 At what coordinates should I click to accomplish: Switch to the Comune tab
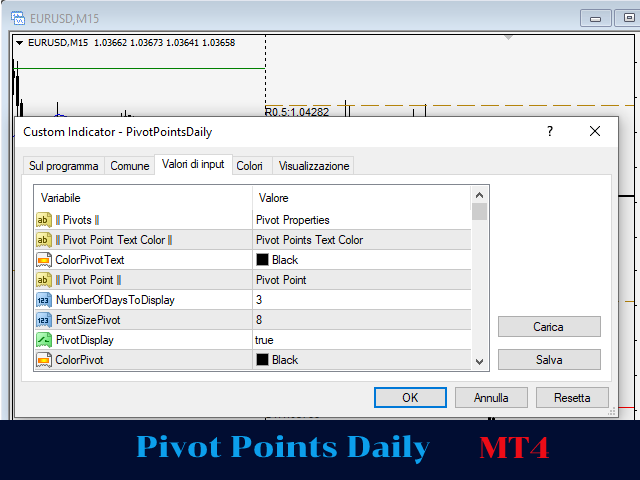coord(130,166)
